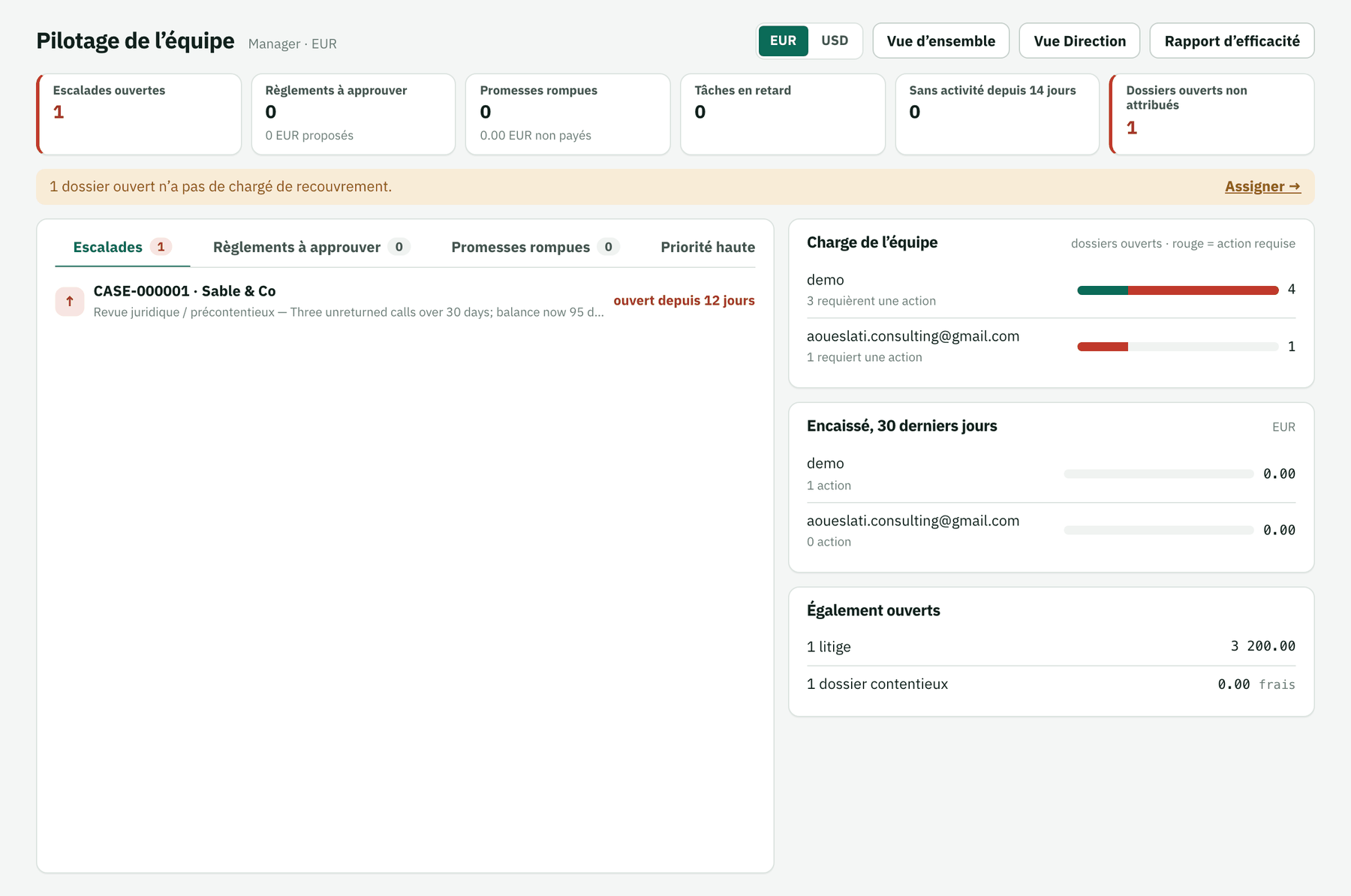
Task: Open the Promesses rompues summary card
Action: (568, 114)
